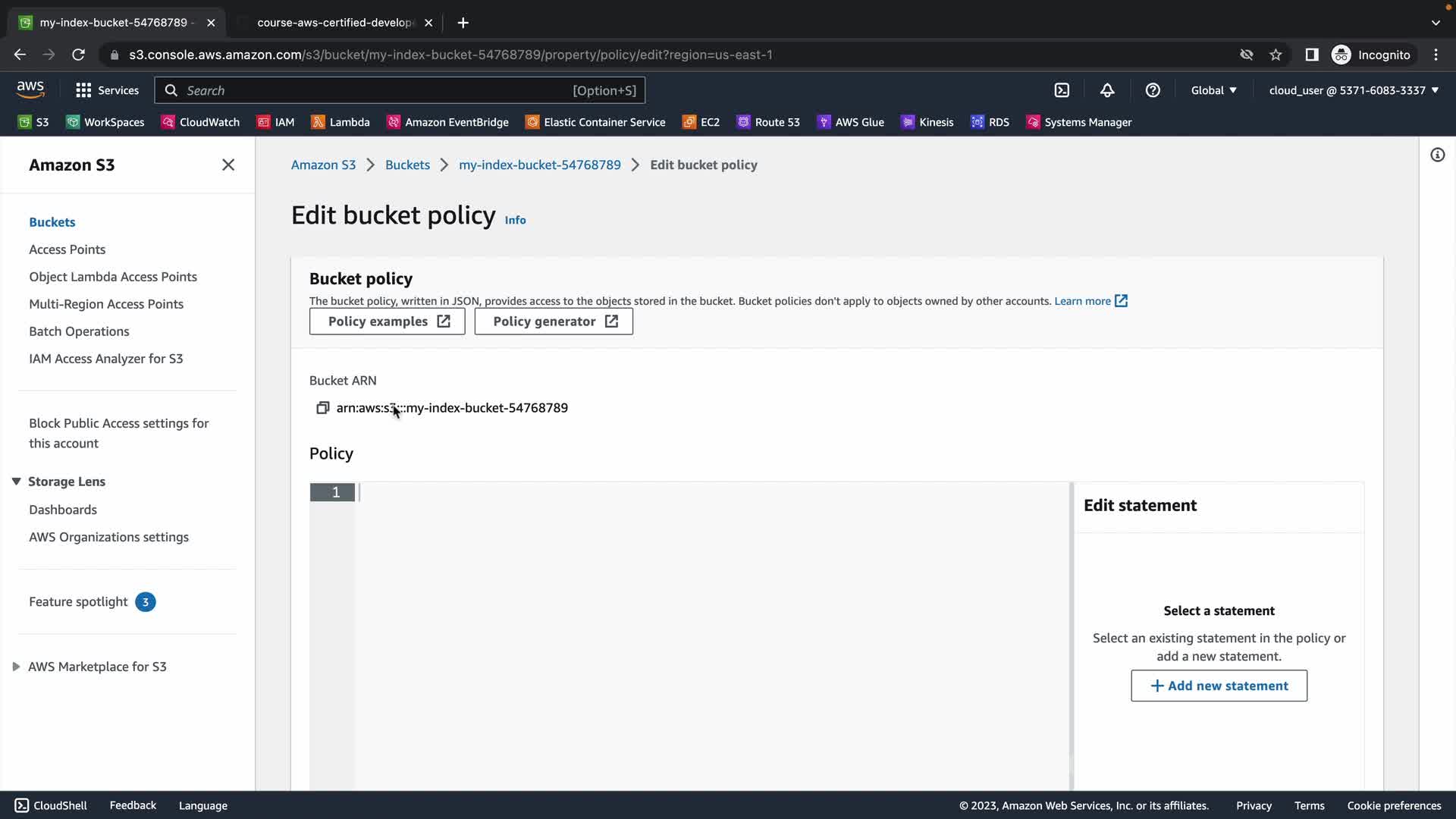Open the Policy generator
Screen dimensions: 1456x819
554,322
